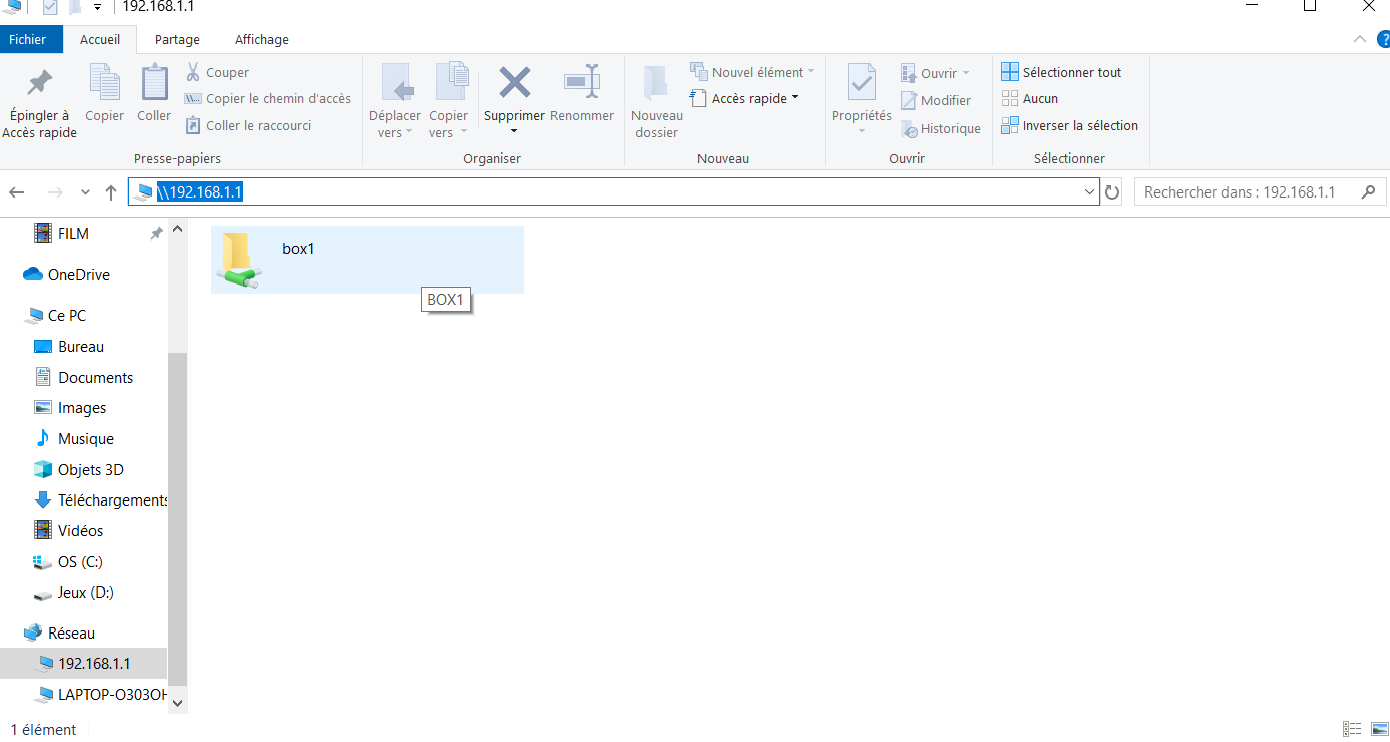Open the Affichage ribbon tab
This screenshot has width=1390, height=742.
coord(261,40)
